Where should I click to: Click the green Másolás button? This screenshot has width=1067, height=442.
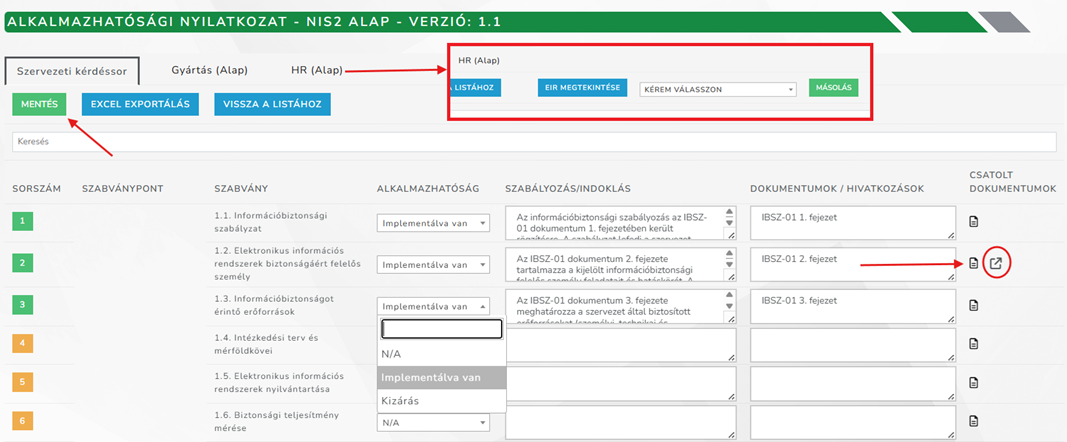[833, 88]
